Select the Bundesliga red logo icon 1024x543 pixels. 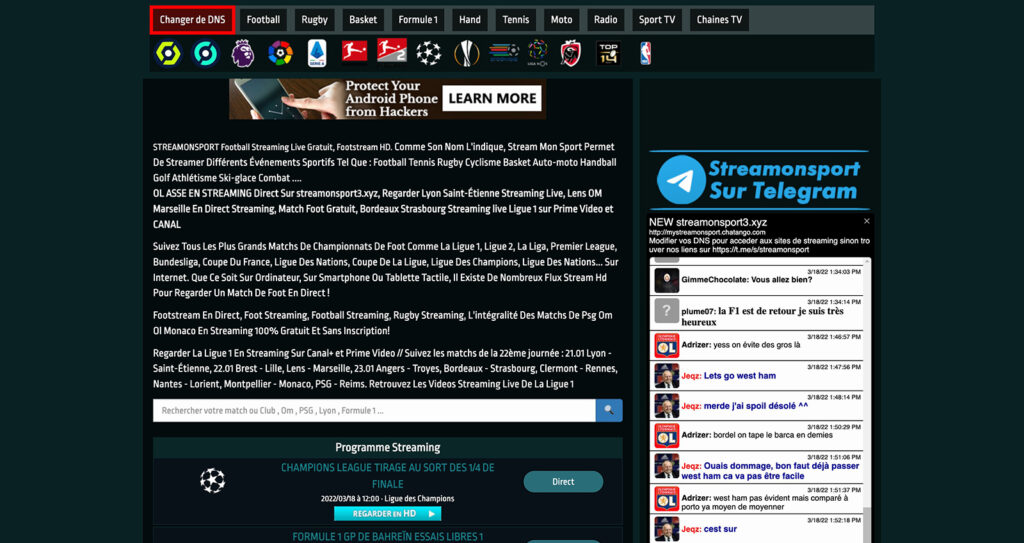coord(354,52)
